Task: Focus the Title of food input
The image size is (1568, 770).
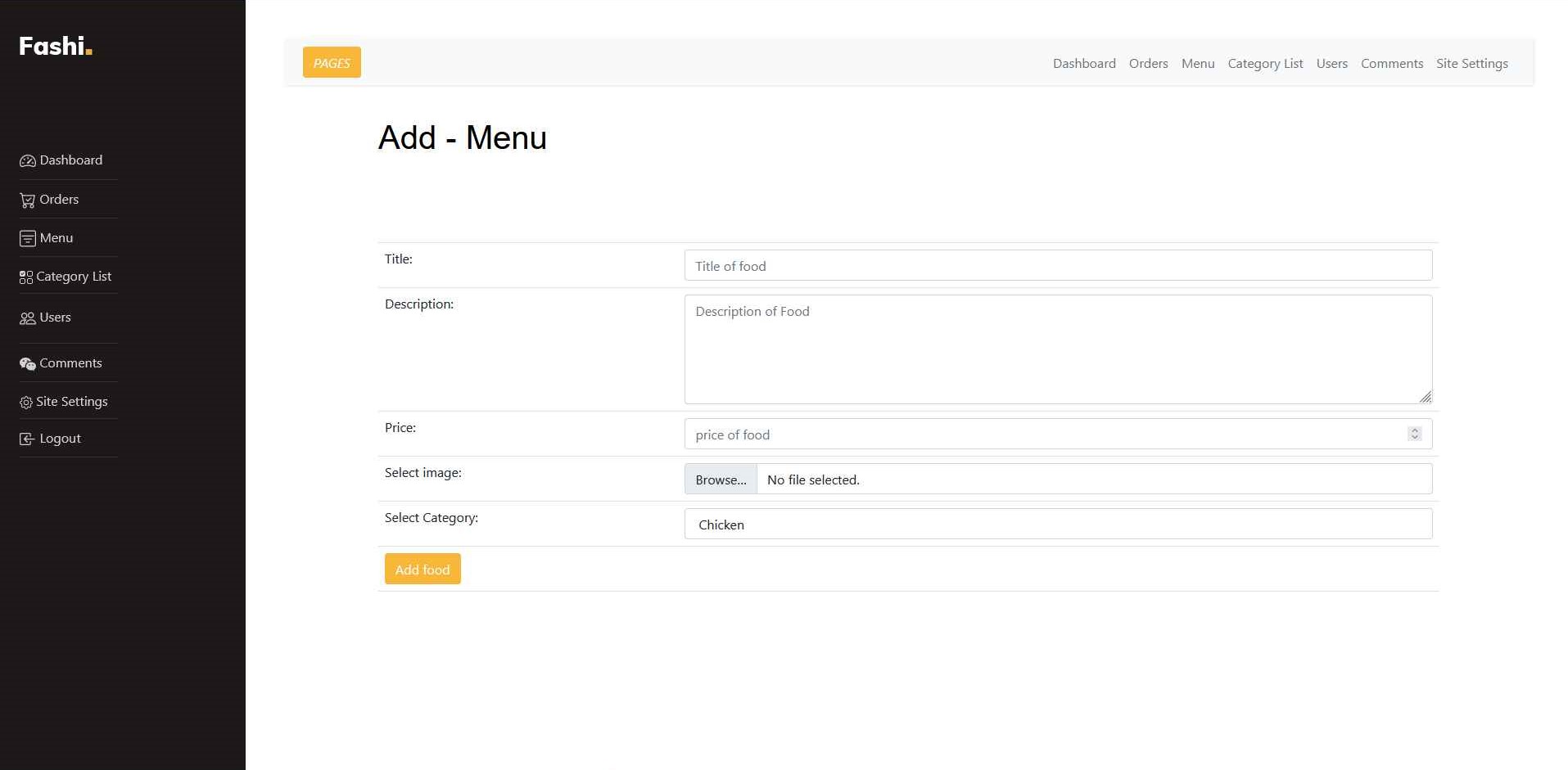Action: click(x=1057, y=266)
